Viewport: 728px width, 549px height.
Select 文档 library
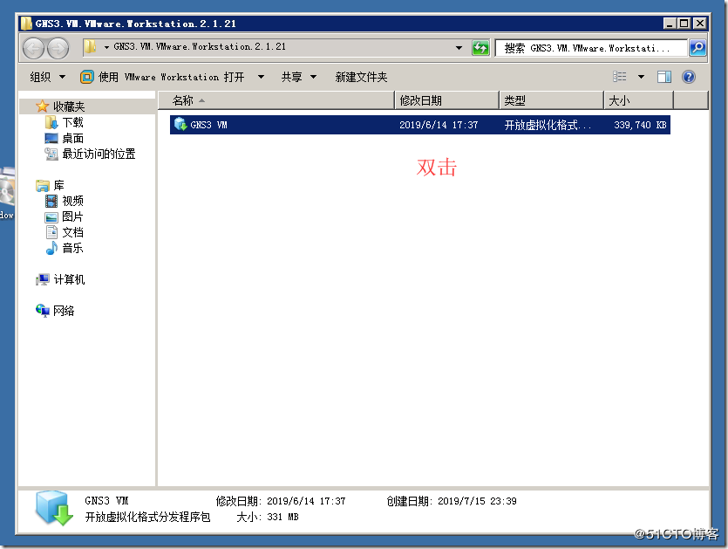coord(73,232)
